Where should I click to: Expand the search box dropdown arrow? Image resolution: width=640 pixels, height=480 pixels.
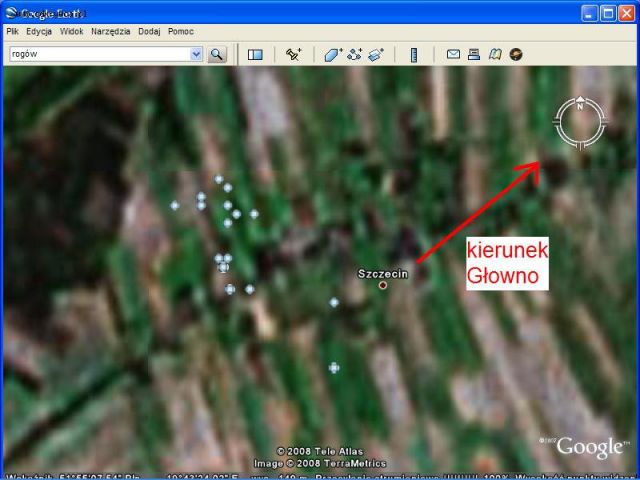[196, 54]
